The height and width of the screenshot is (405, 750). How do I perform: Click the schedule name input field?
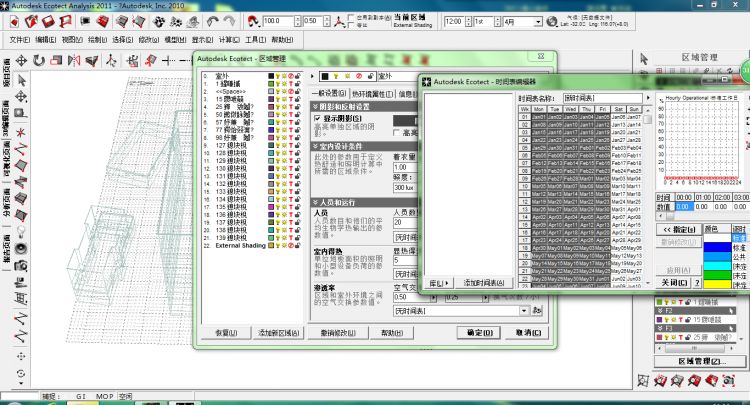tap(602, 98)
